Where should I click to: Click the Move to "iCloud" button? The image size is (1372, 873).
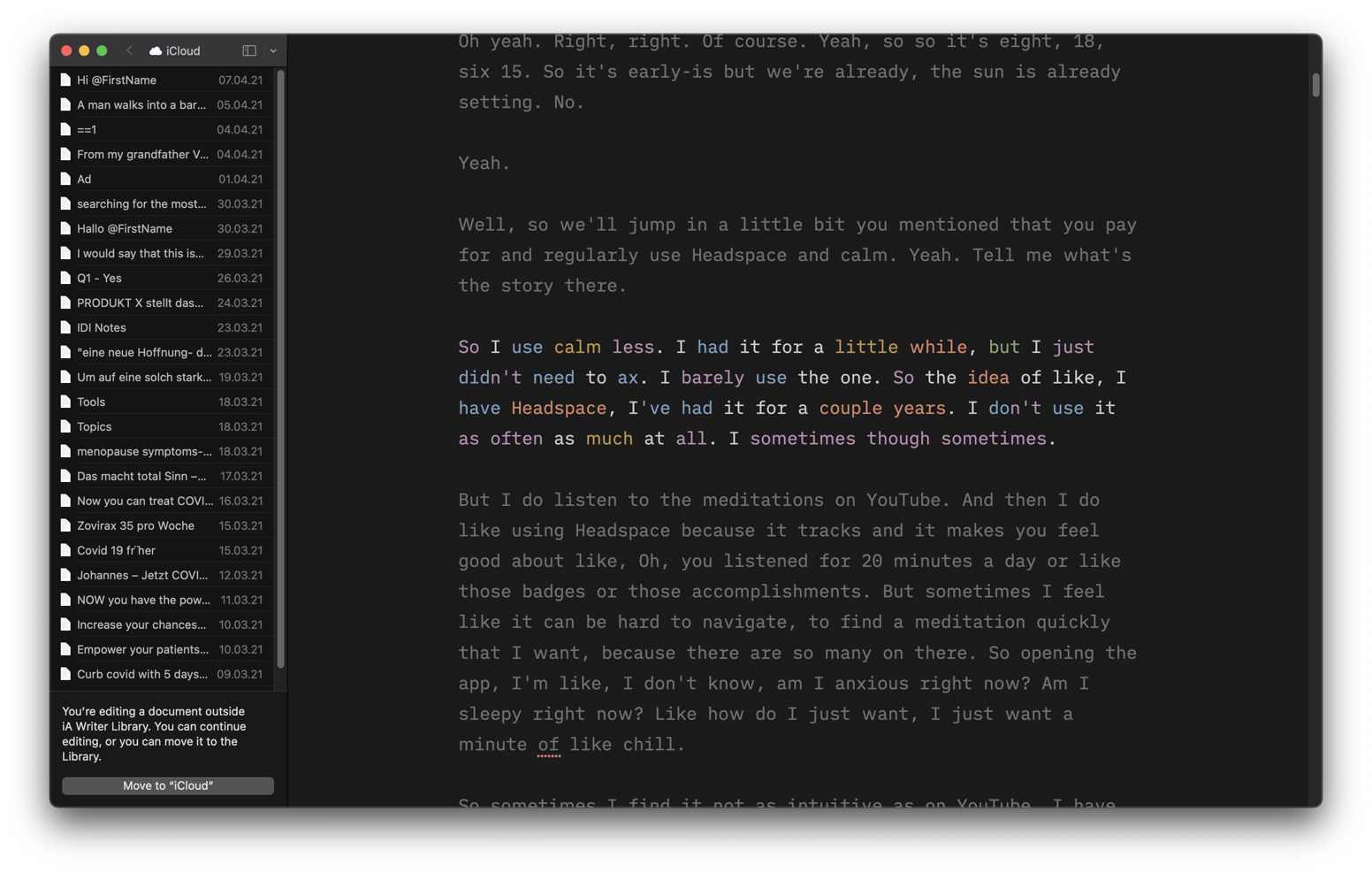168,785
